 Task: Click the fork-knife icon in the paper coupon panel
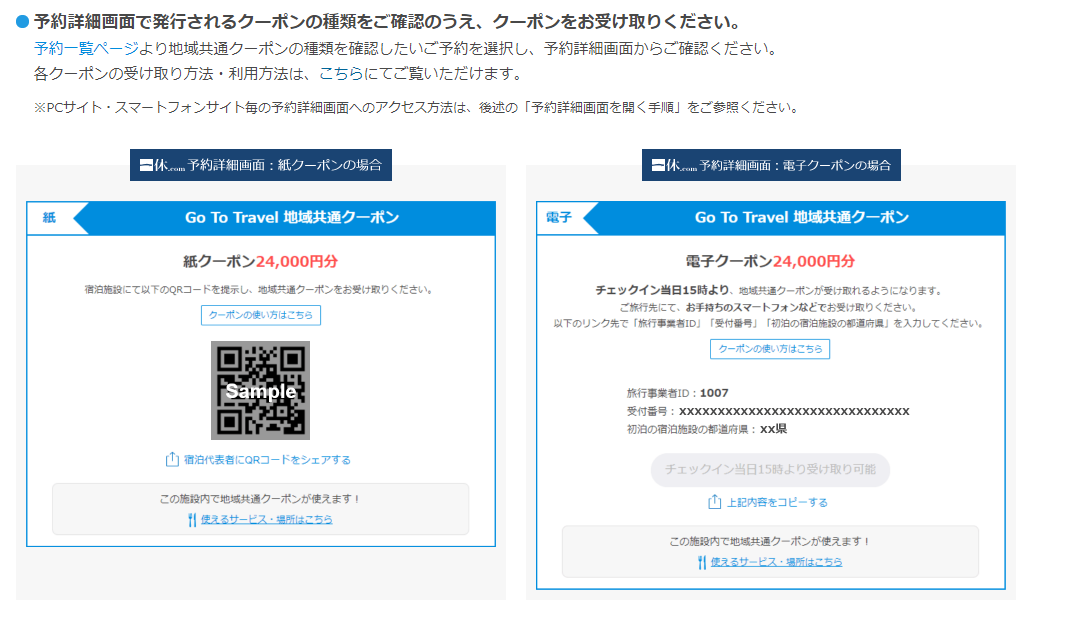[192, 520]
